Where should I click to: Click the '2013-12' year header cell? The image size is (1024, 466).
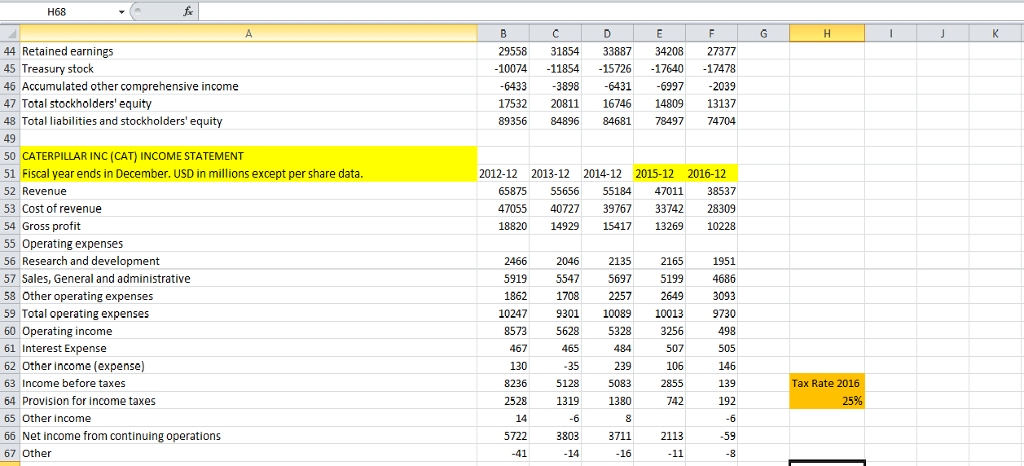(x=556, y=174)
